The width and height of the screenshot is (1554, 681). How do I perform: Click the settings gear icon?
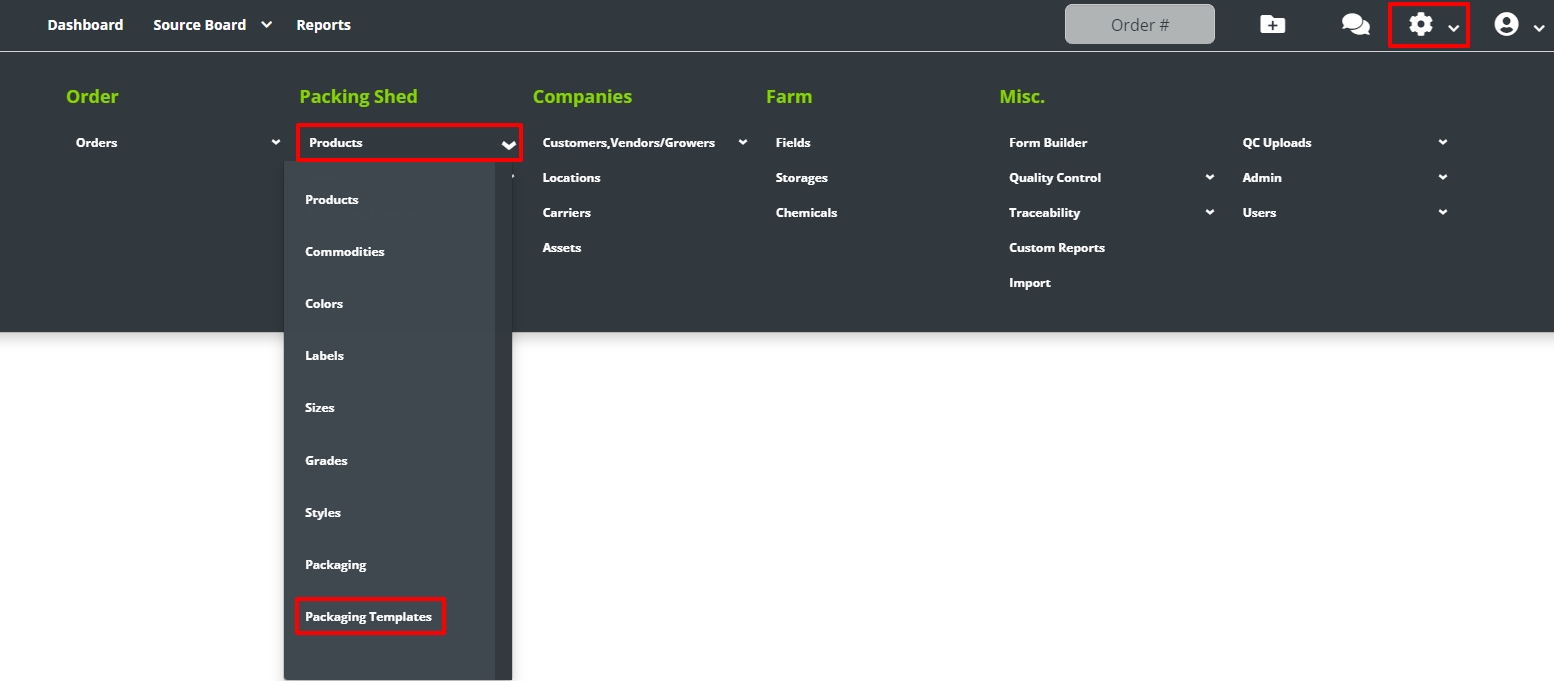coord(1420,25)
